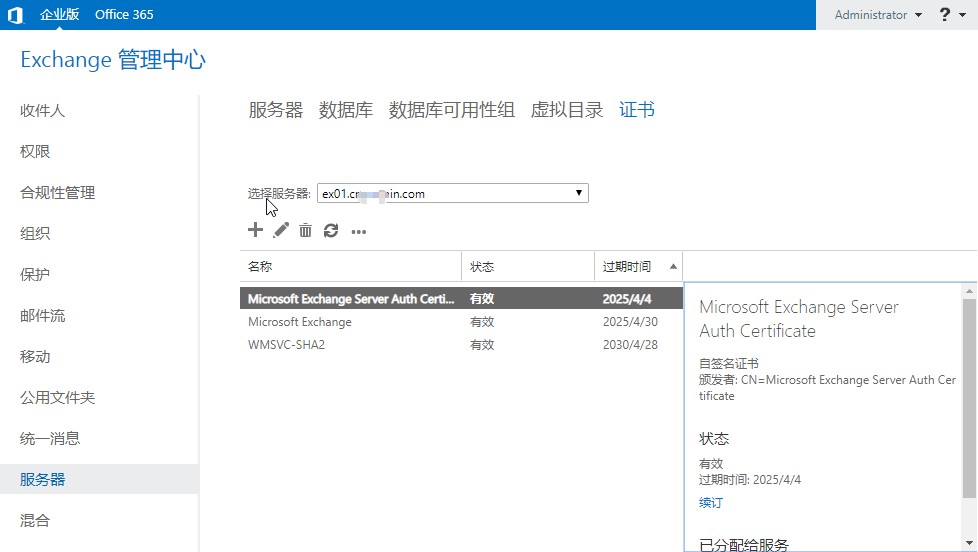This screenshot has height=552, width=978.
Task: Refresh the certificate list
Action: tap(331, 231)
